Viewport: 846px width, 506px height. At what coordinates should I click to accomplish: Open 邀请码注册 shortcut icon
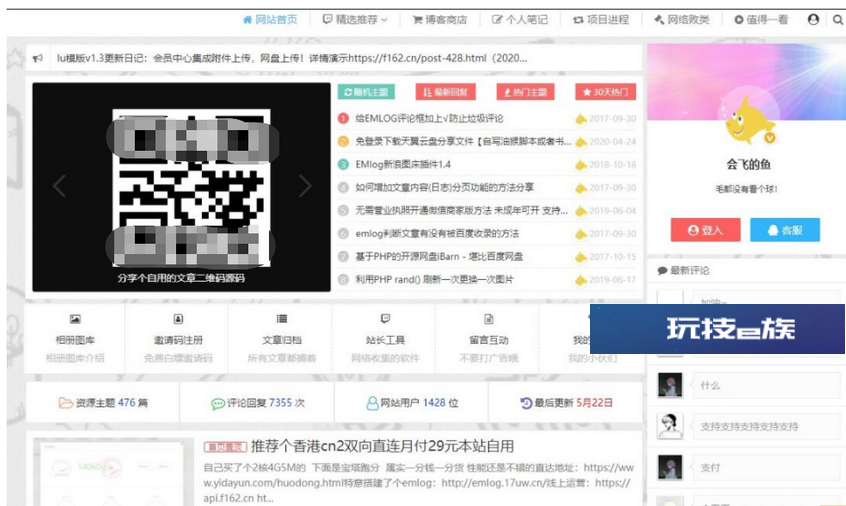[x=178, y=319]
